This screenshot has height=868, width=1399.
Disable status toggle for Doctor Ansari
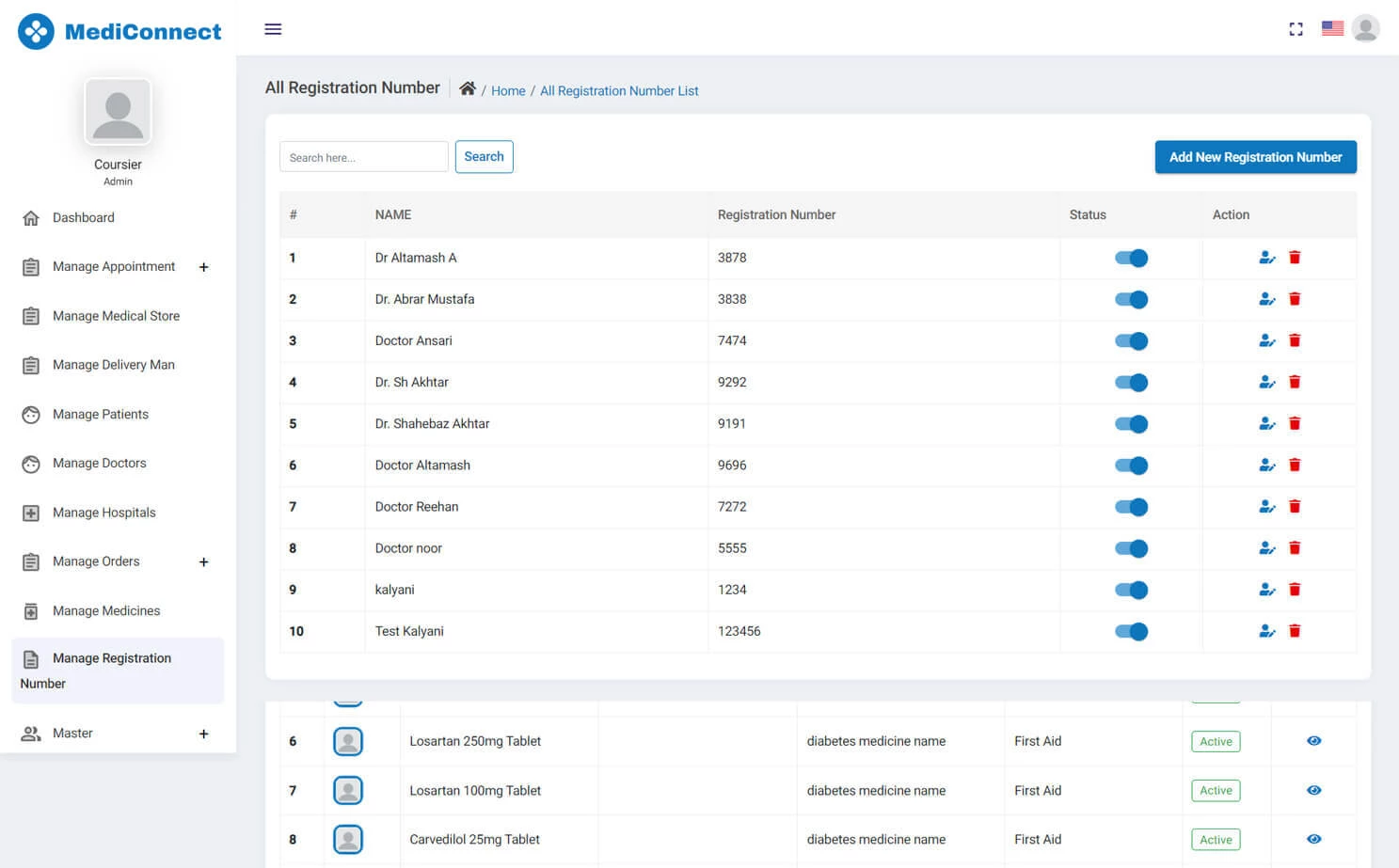pos(1131,340)
